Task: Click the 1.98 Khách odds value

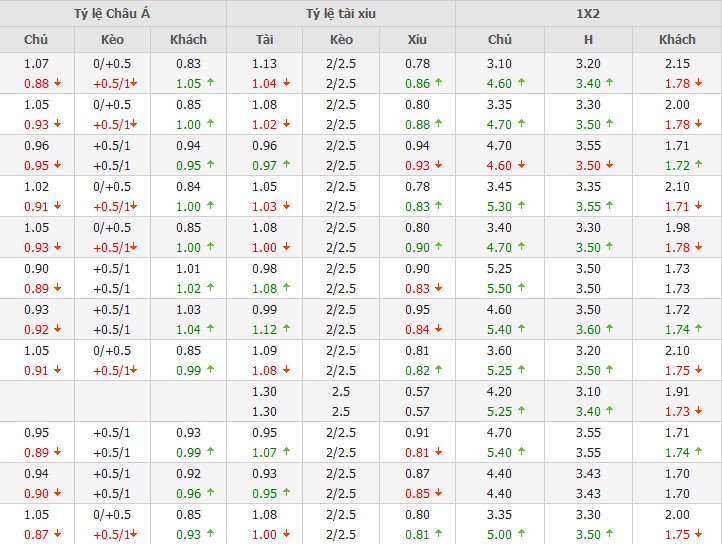Action: (x=677, y=228)
